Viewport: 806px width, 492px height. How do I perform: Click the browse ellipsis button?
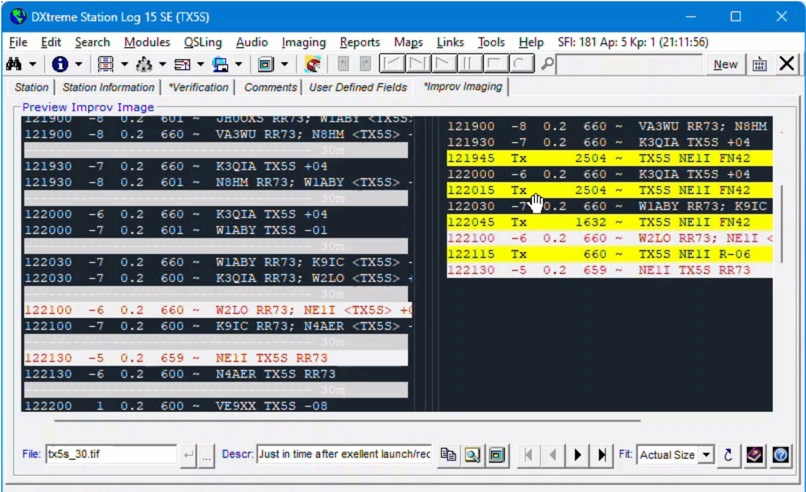coord(206,455)
